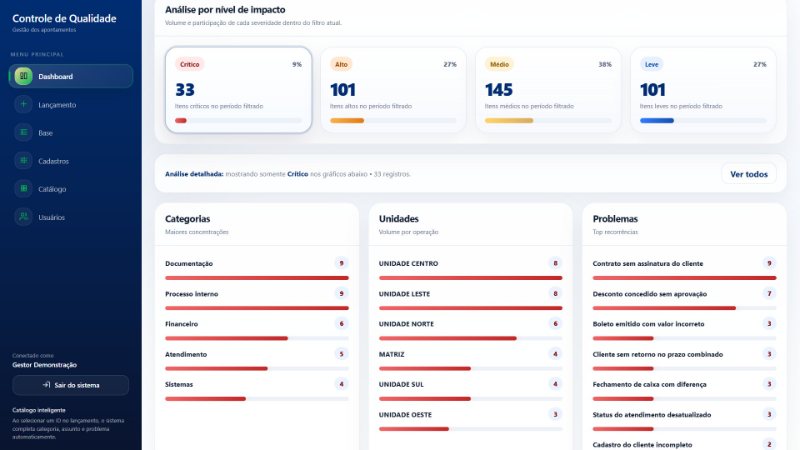Screen dimensions: 800x450
Task: Click the Lançamento plus icon
Action: pos(23,104)
